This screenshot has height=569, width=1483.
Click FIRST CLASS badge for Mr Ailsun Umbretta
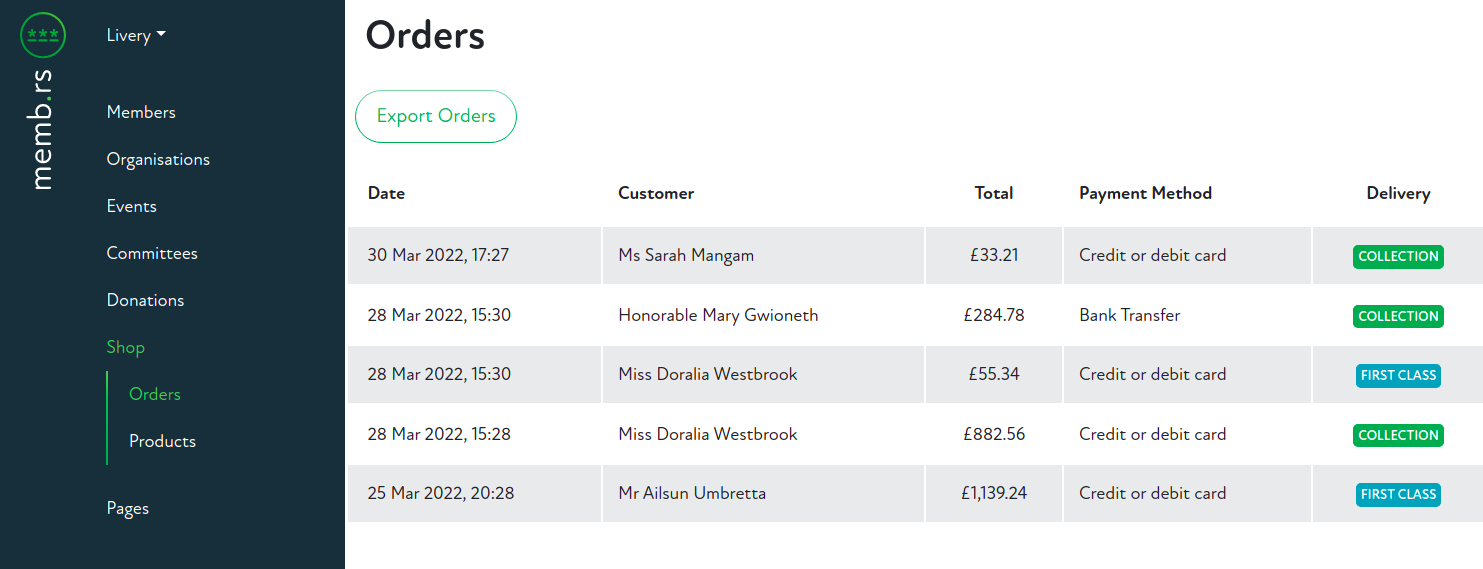(x=1398, y=494)
